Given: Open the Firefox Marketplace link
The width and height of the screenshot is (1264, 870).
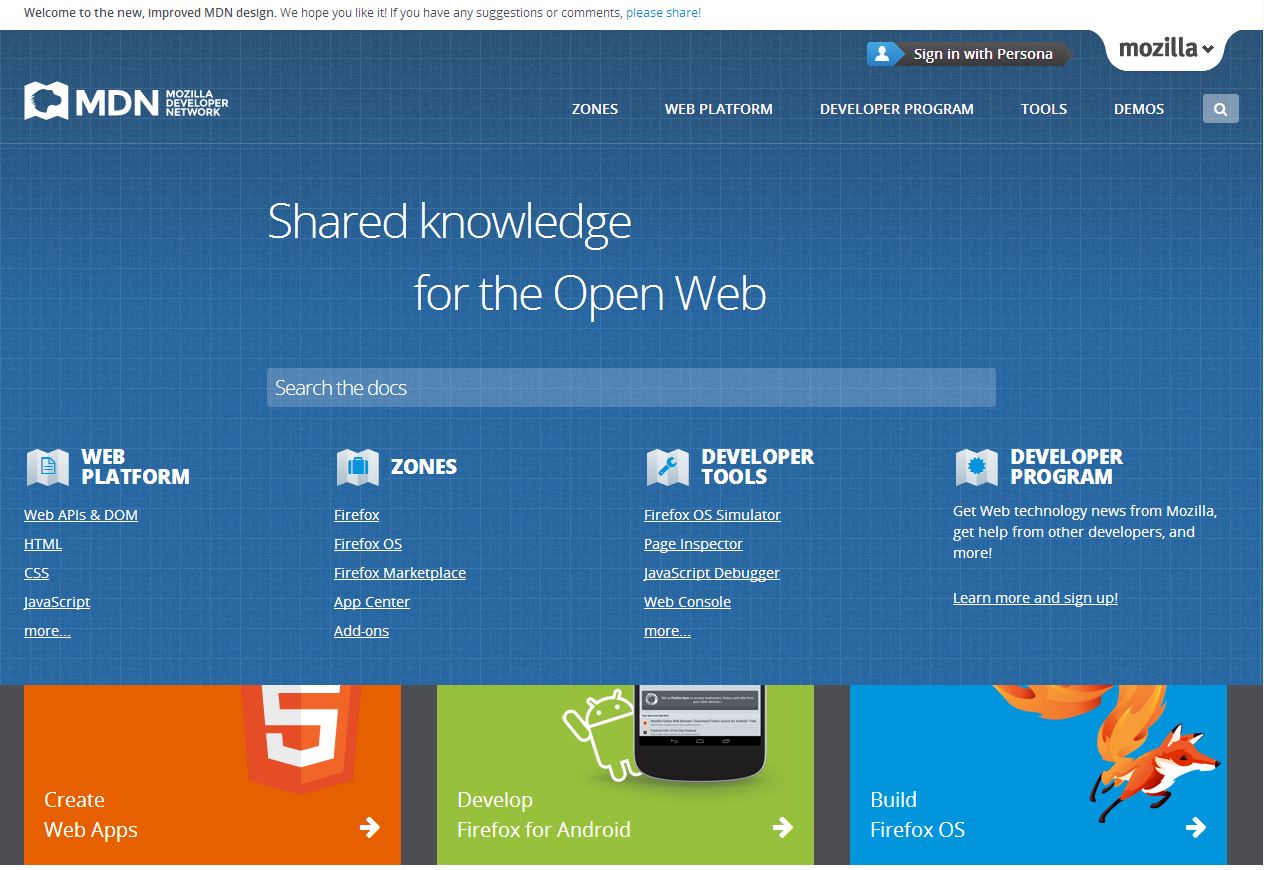Looking at the screenshot, I should (x=400, y=573).
